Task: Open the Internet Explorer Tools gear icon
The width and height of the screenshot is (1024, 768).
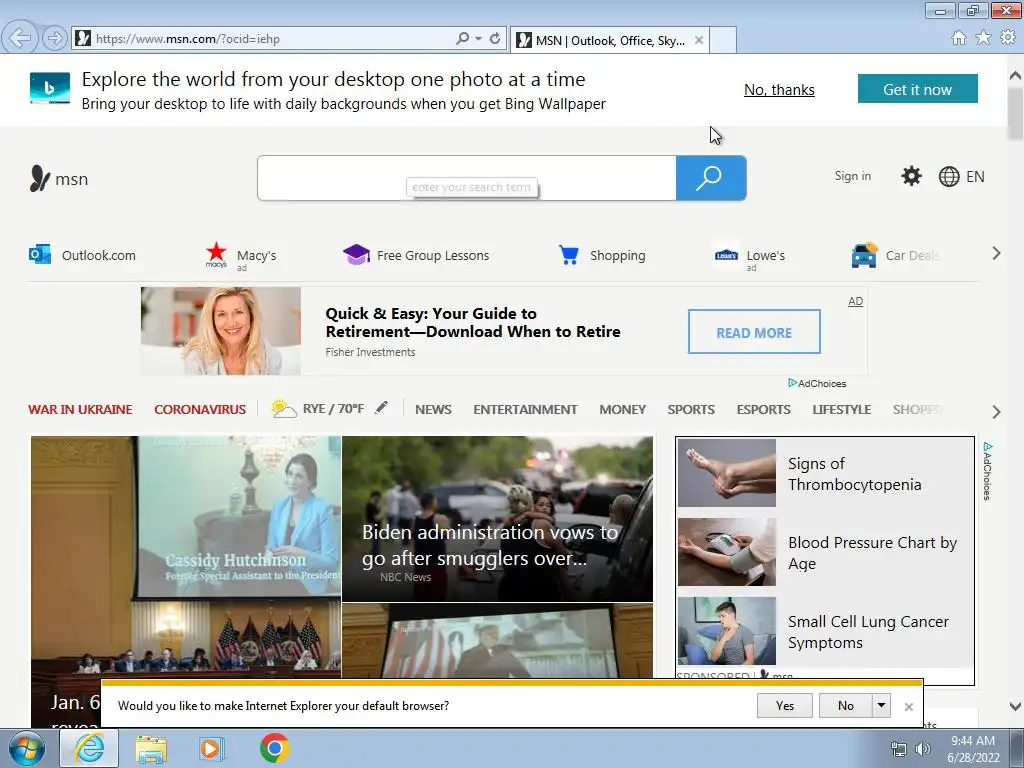Action: 1008,38
